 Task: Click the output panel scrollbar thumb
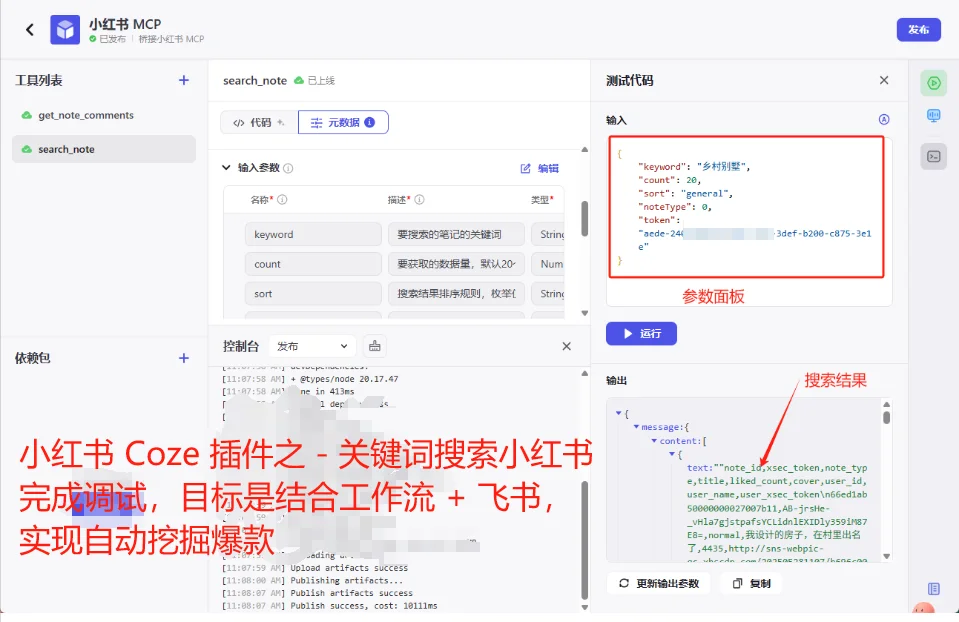point(887,418)
